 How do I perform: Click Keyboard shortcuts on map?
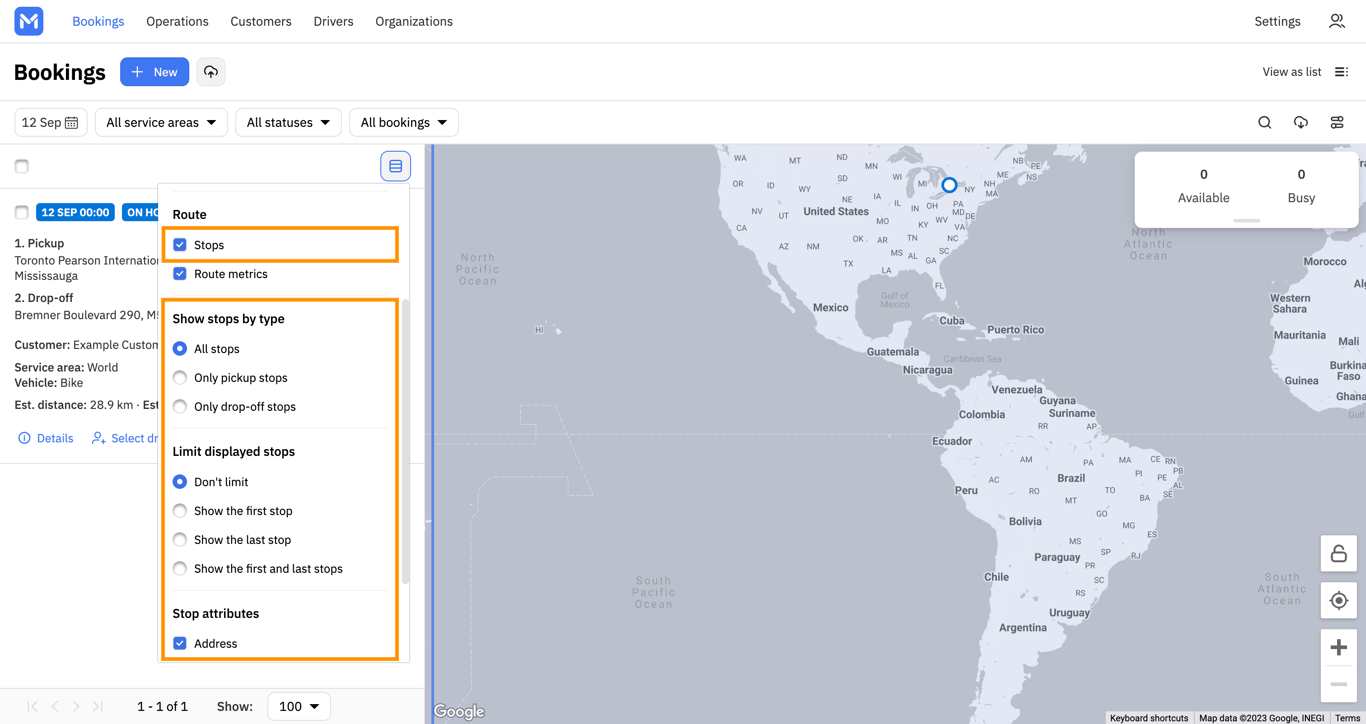pyautogui.click(x=1149, y=718)
